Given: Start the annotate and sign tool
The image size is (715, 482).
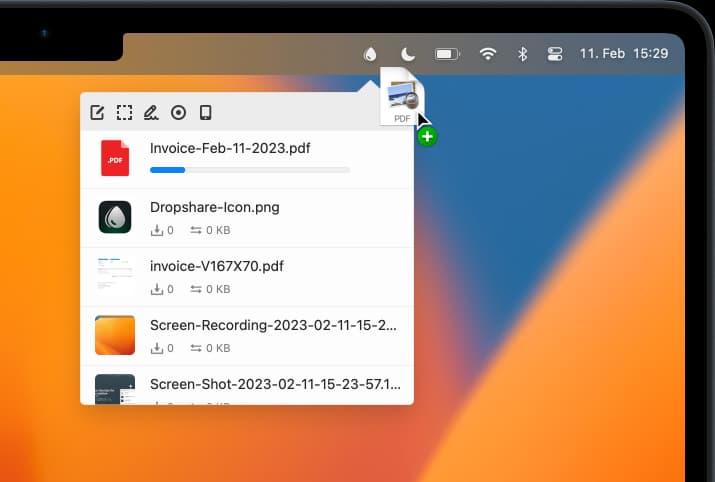Looking at the screenshot, I should point(151,112).
